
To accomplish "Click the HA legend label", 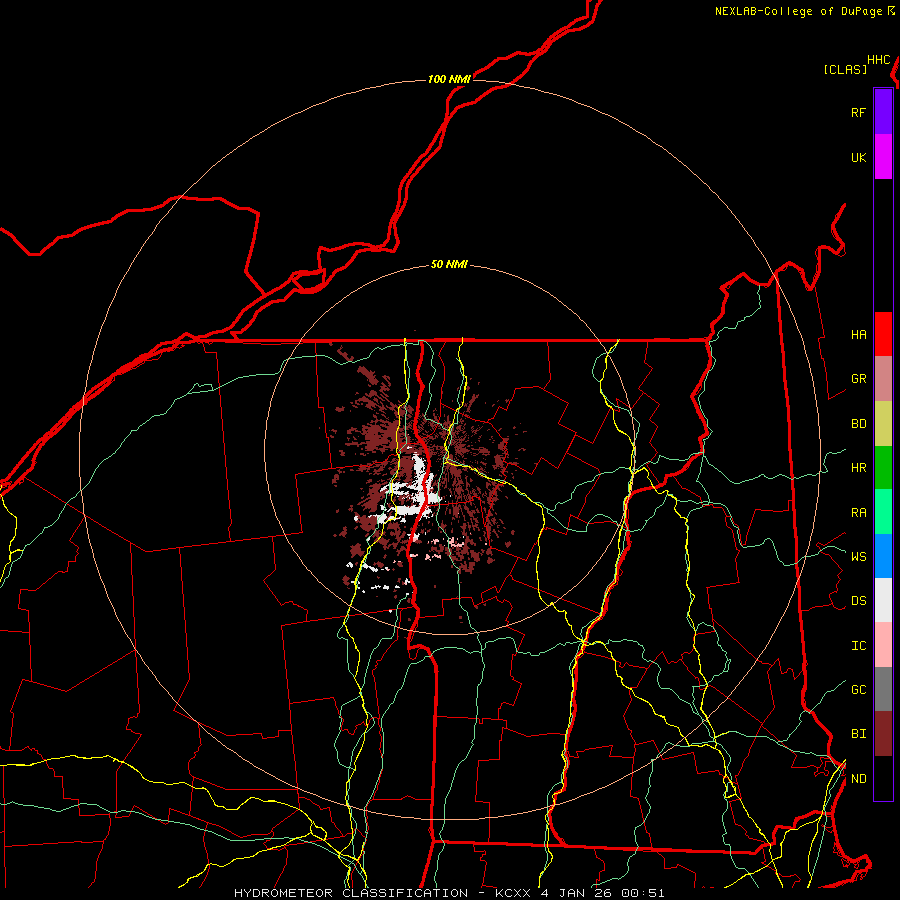I will (858, 335).
